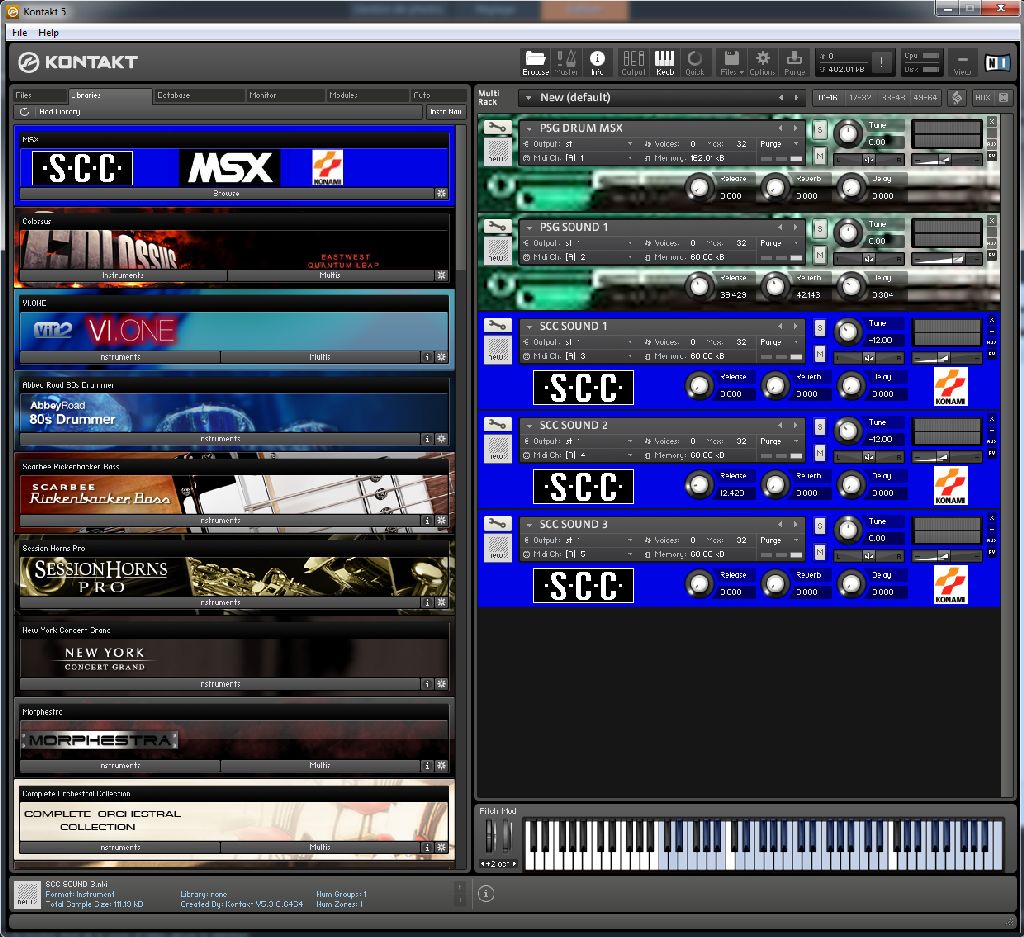The height and width of the screenshot is (937, 1024).
Task: Expand the SCC SOUND 2 instrument name menu
Action: coord(528,426)
